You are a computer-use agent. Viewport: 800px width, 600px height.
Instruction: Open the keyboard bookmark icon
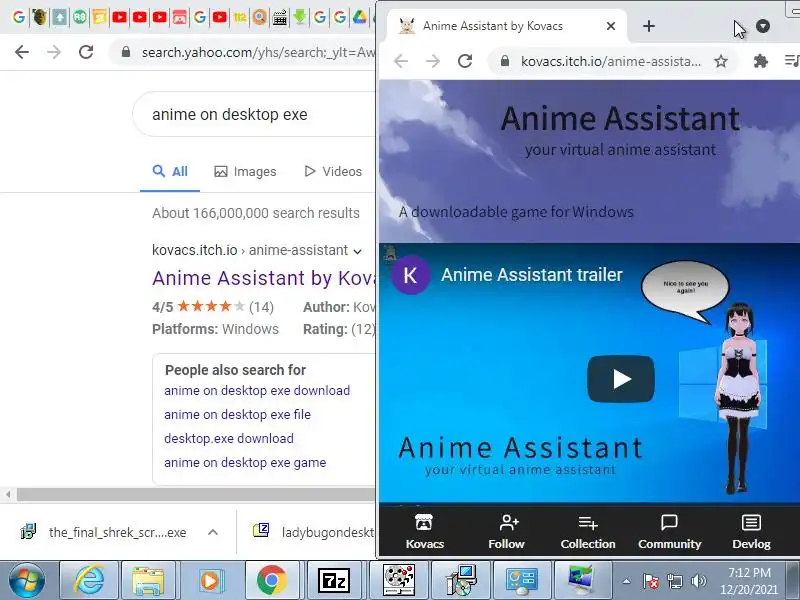click(280, 17)
